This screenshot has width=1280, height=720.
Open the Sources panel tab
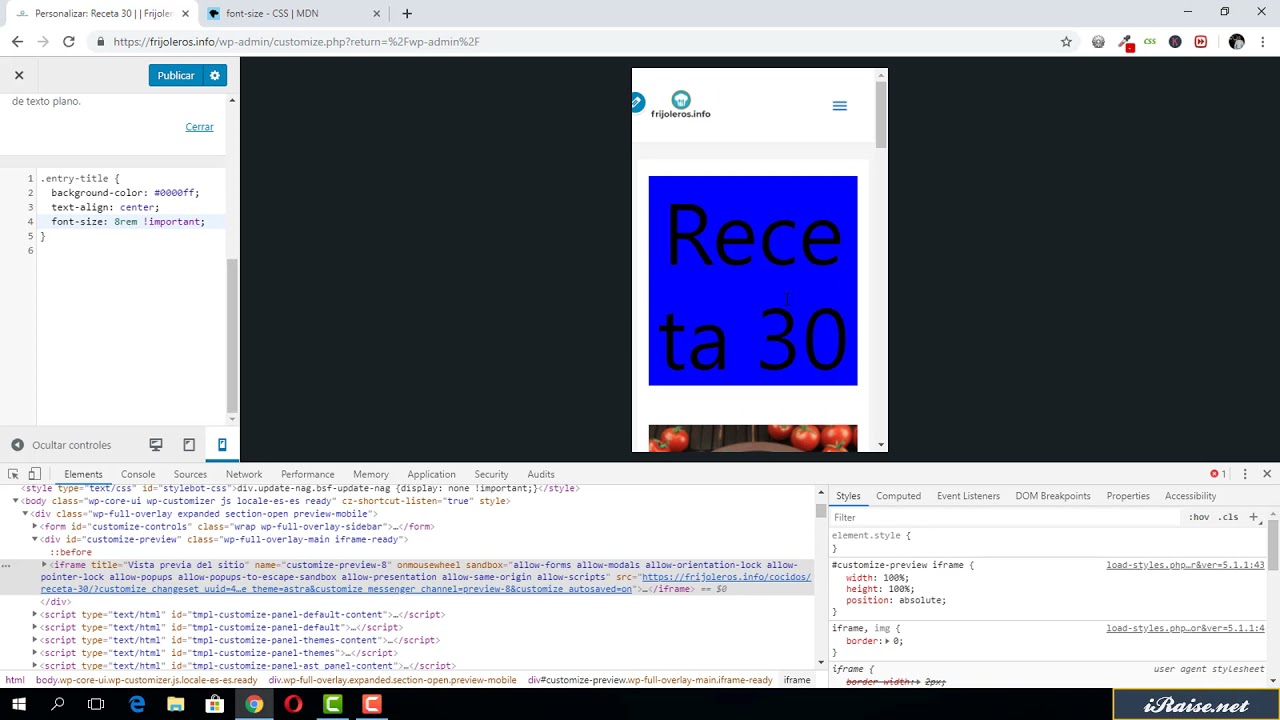tap(190, 474)
